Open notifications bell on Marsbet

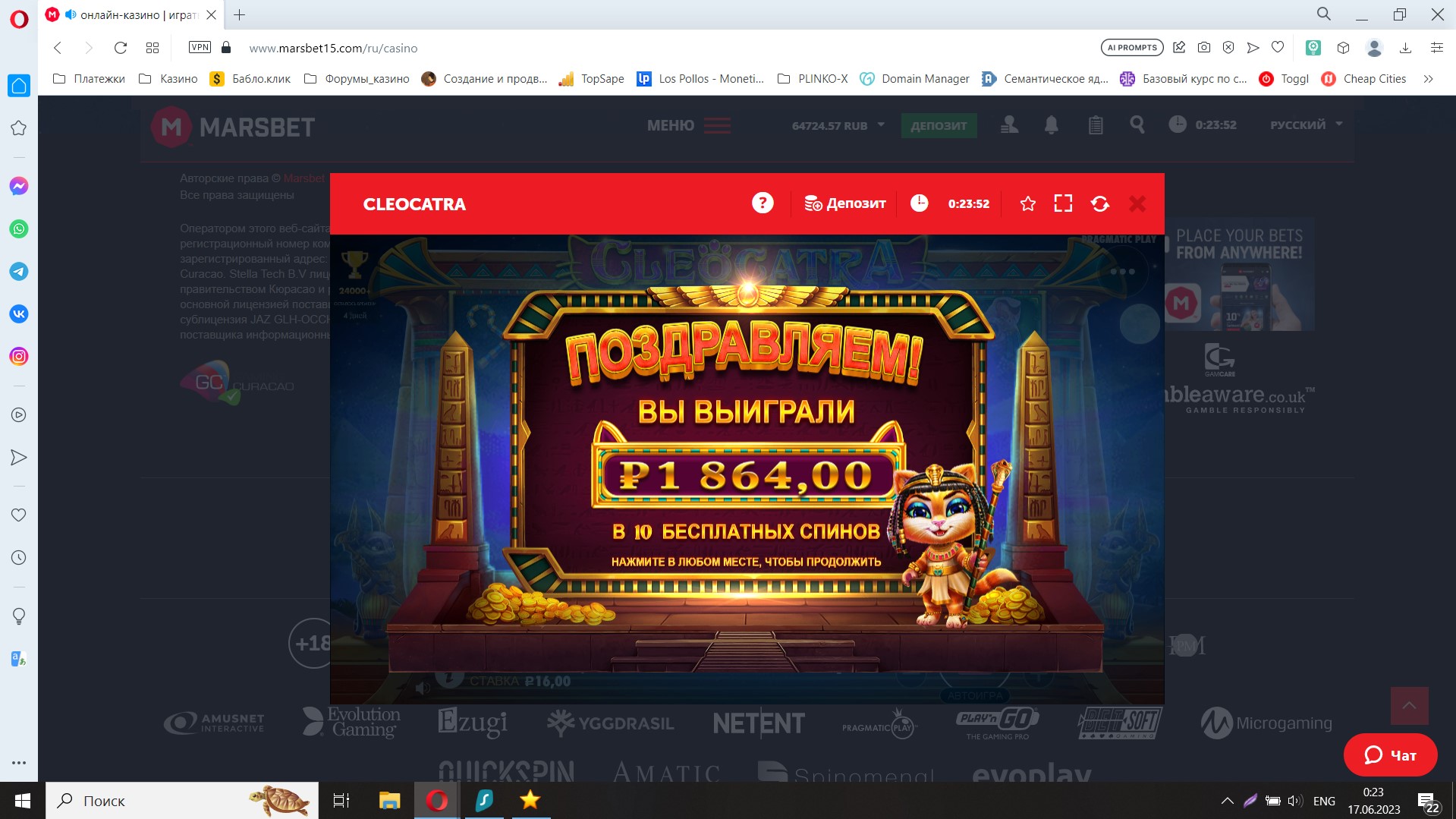point(1051,124)
